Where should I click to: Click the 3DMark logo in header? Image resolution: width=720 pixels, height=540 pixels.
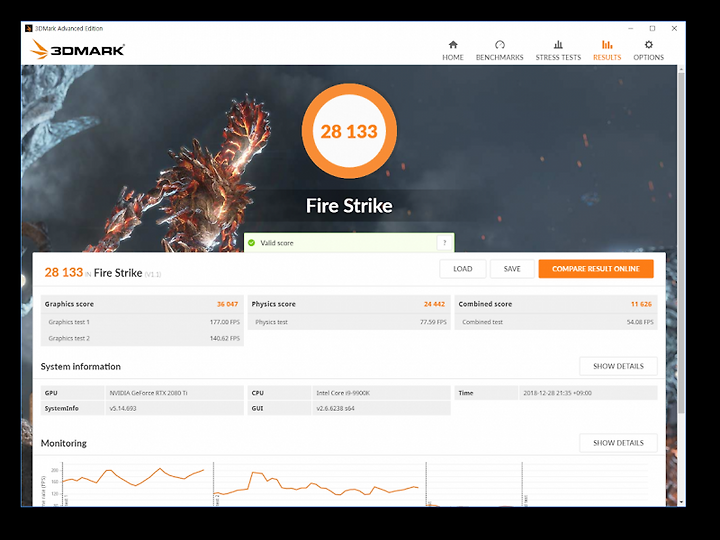click(77, 50)
